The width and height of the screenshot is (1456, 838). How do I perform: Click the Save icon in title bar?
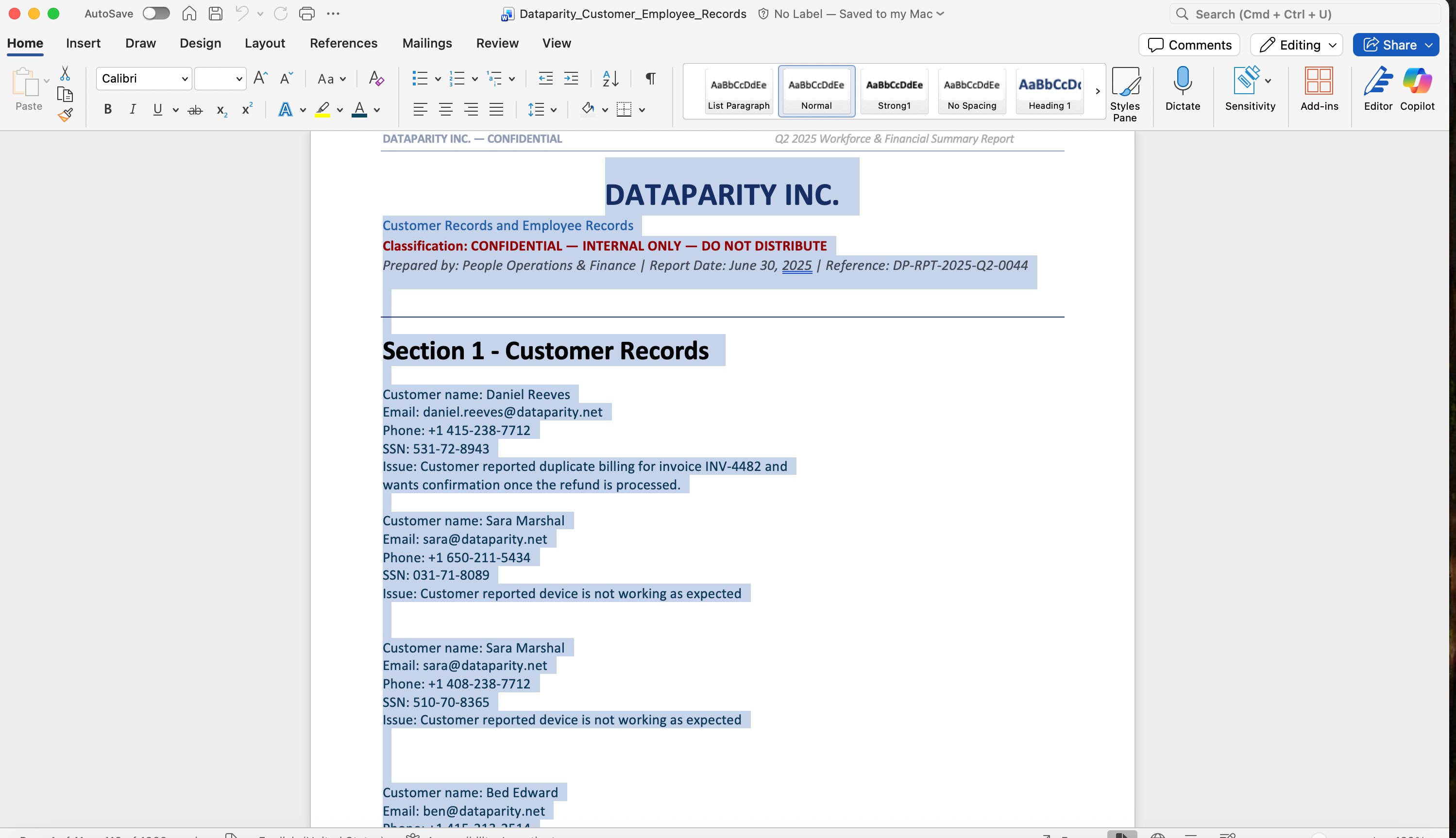point(215,13)
